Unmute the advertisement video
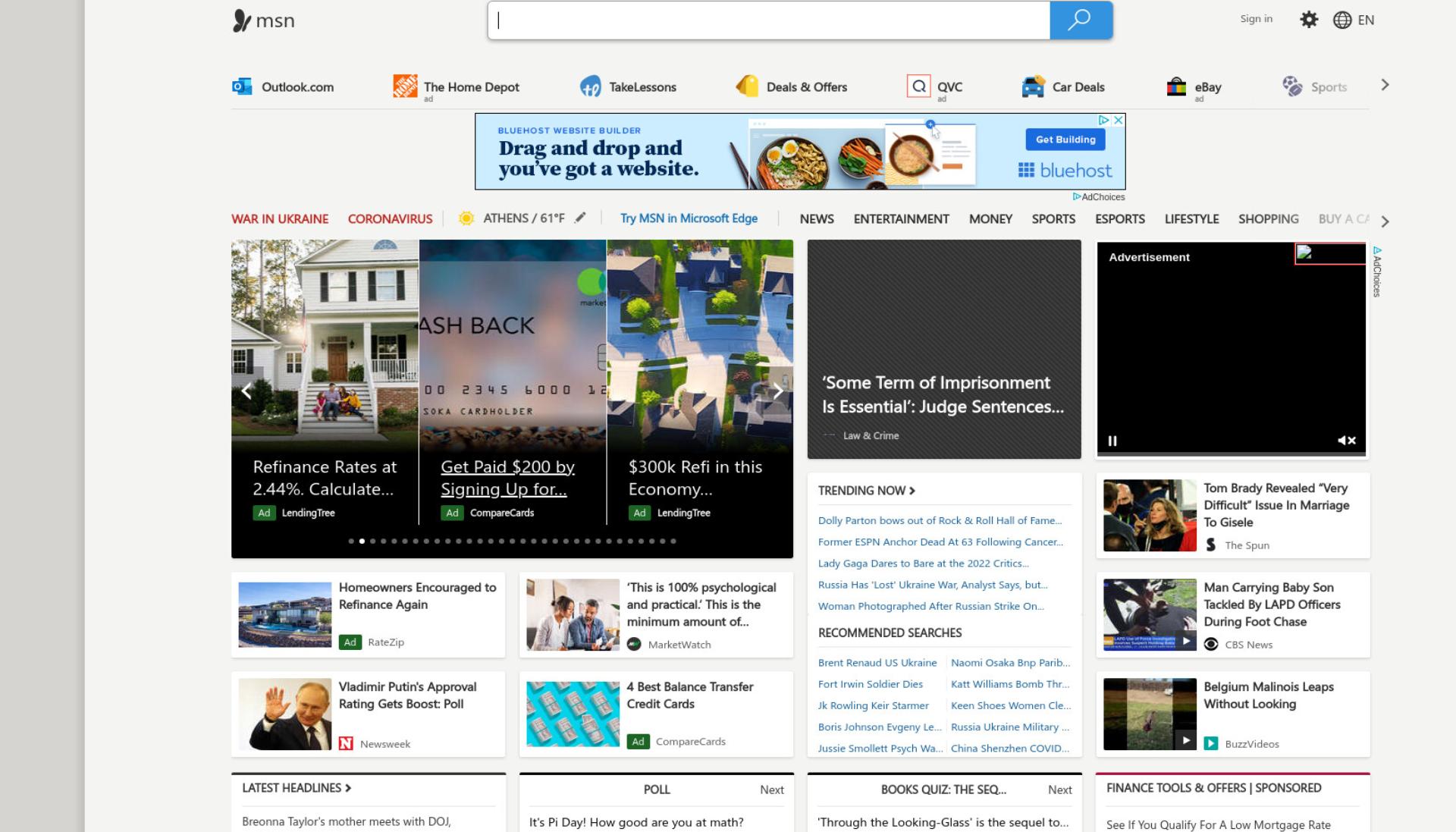 (1347, 441)
